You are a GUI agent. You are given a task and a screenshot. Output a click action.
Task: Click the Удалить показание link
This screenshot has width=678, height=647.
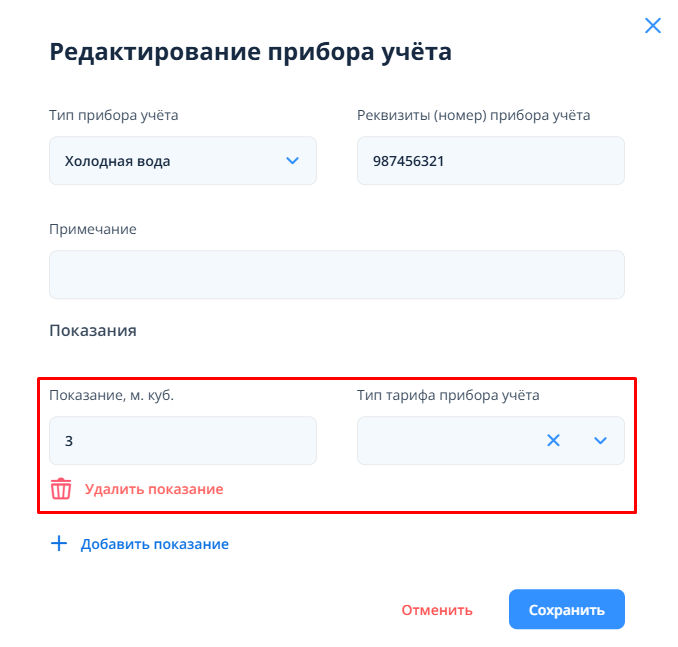point(154,489)
